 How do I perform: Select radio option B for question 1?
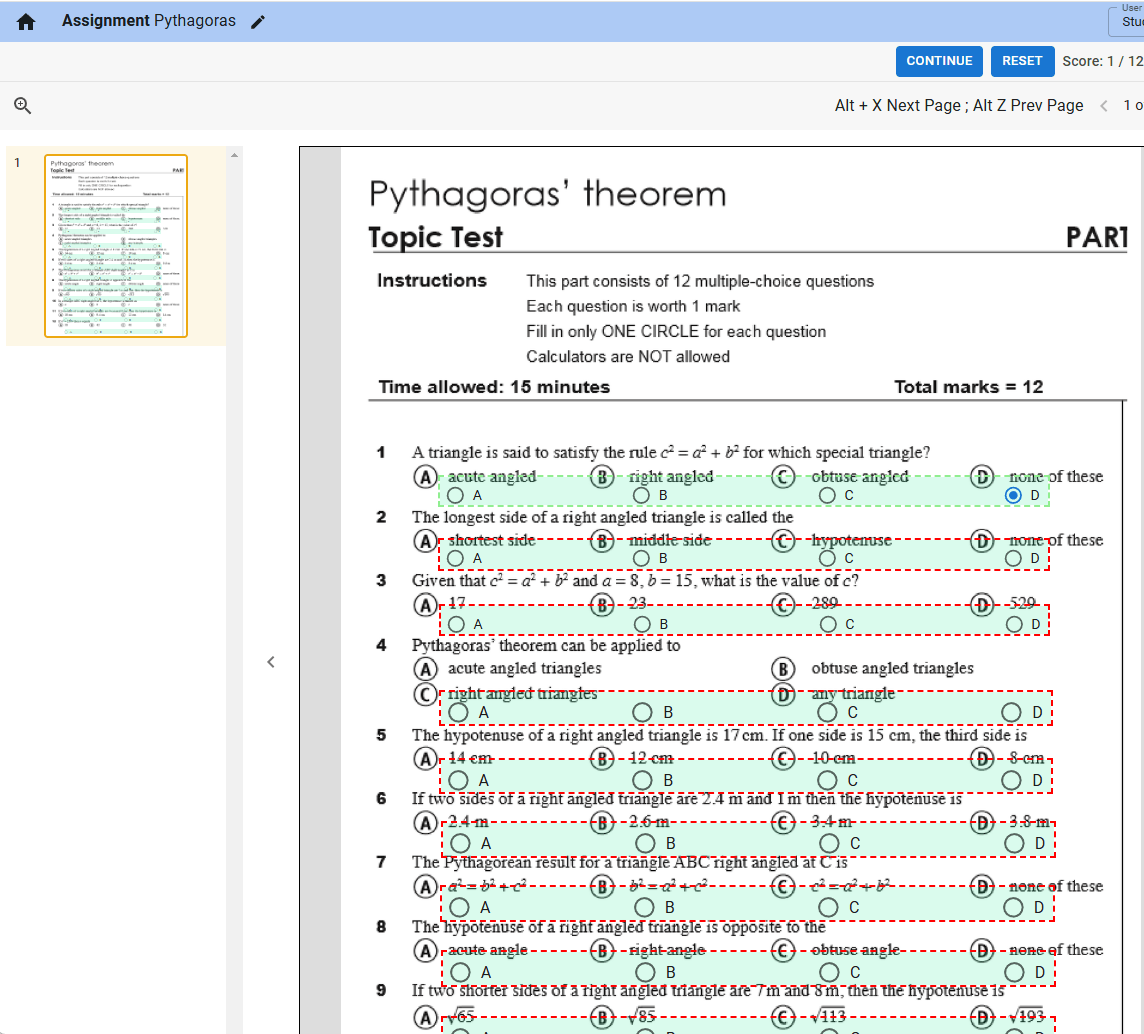point(641,495)
